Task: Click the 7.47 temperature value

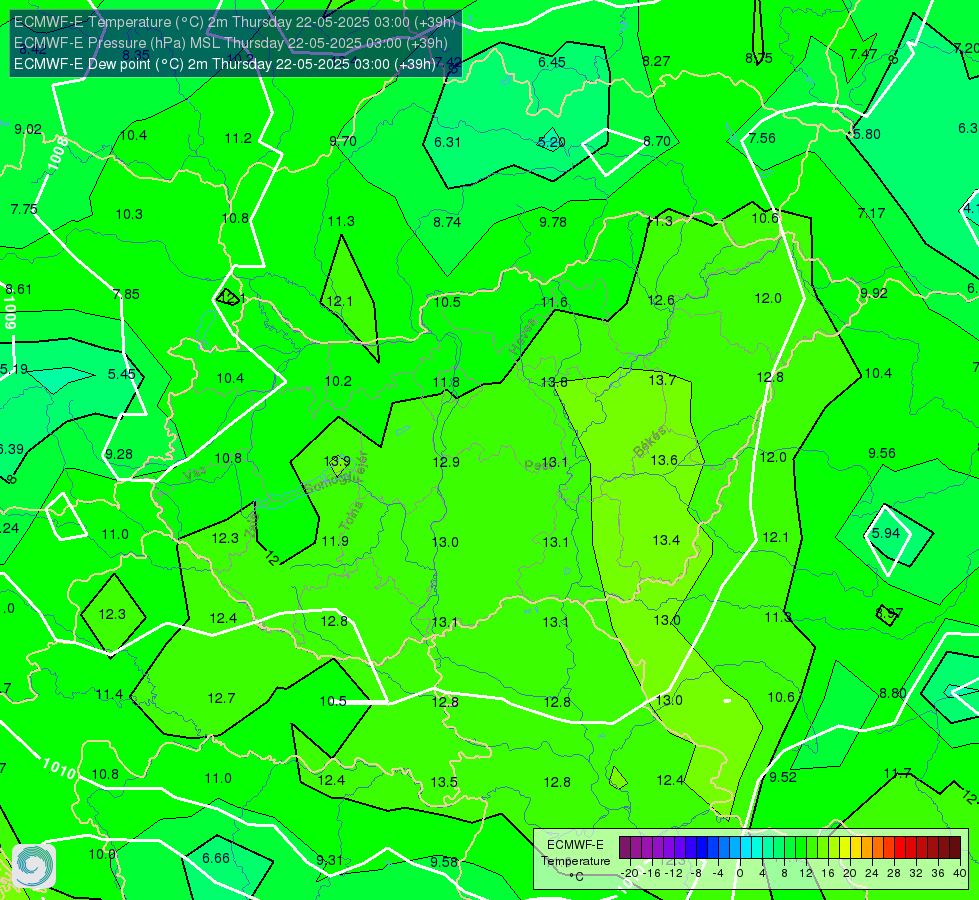Action: pos(863,54)
